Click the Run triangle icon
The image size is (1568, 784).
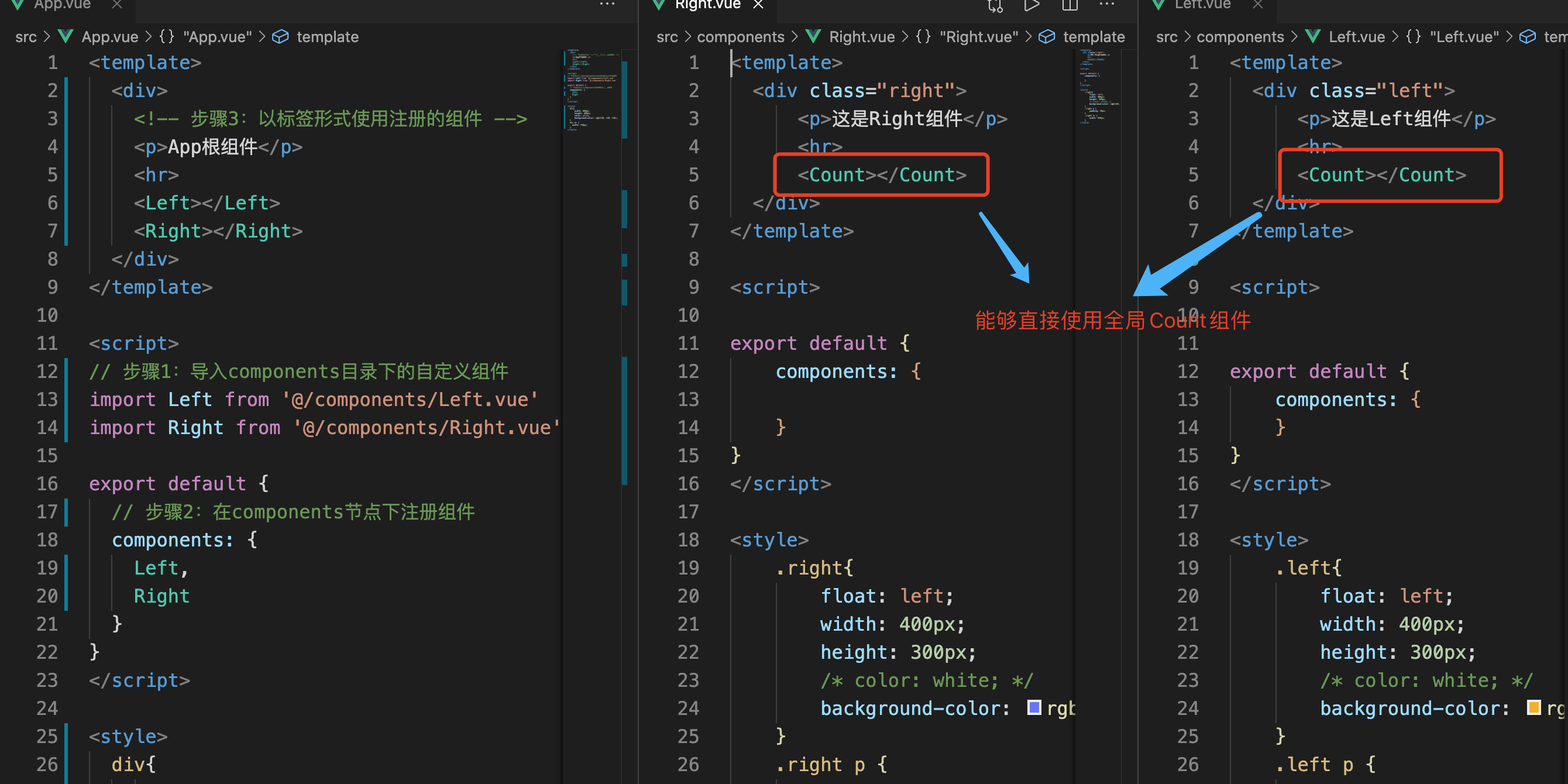[x=1031, y=5]
